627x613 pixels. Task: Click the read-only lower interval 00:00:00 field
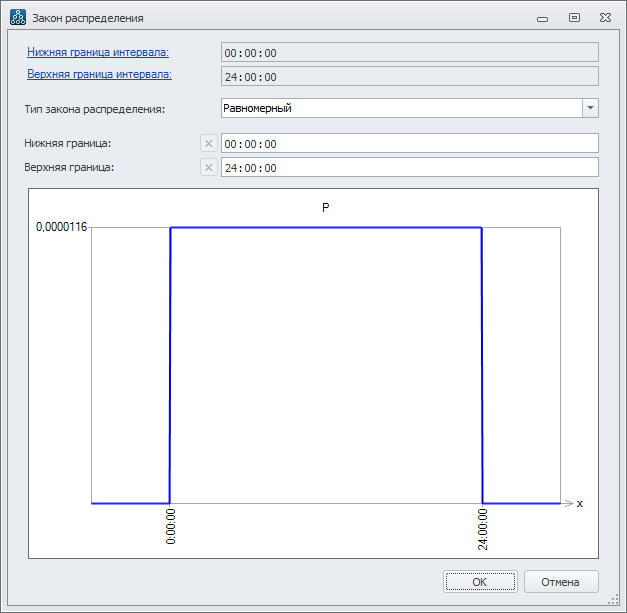[x=409, y=53]
